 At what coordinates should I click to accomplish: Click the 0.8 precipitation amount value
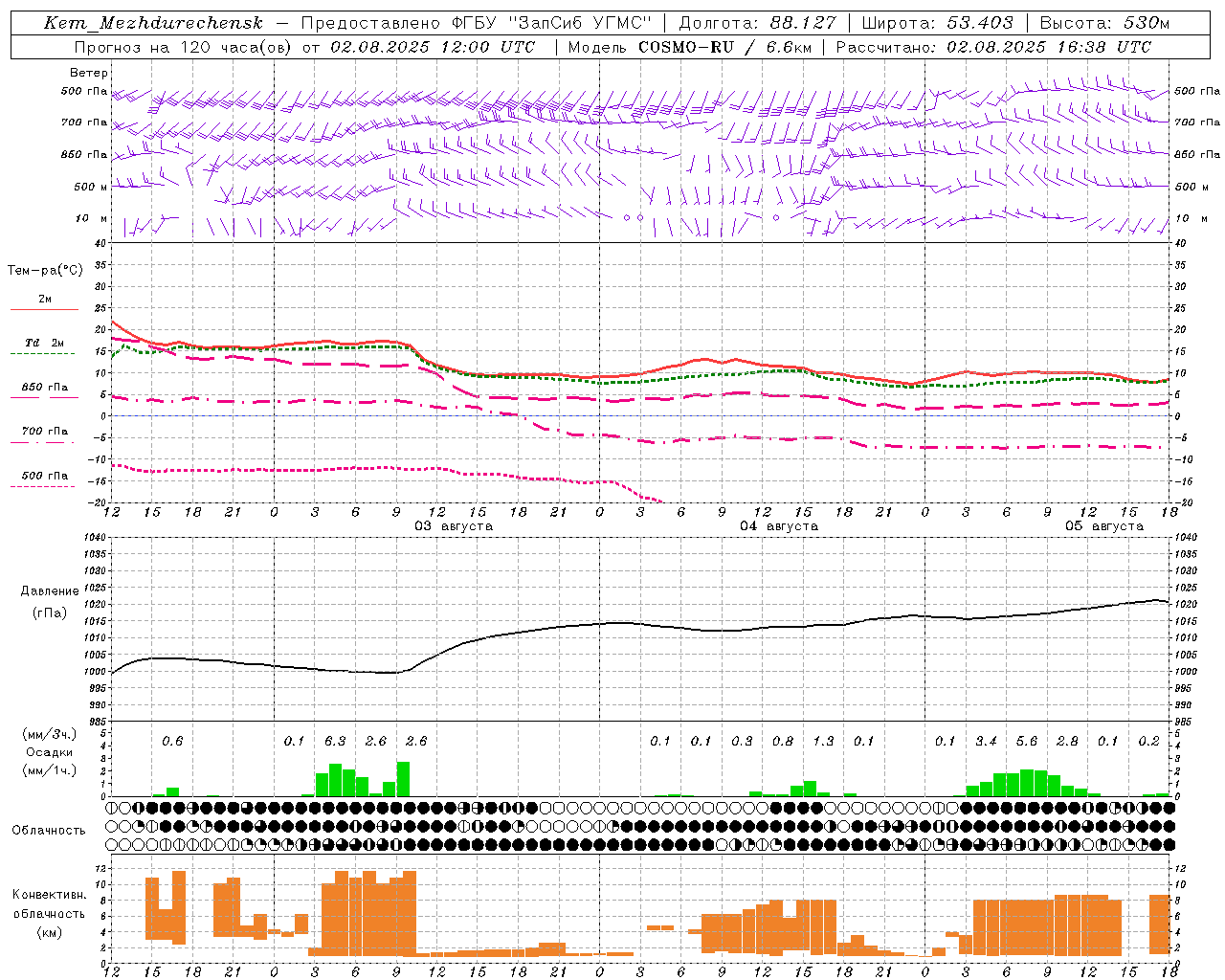point(783,741)
